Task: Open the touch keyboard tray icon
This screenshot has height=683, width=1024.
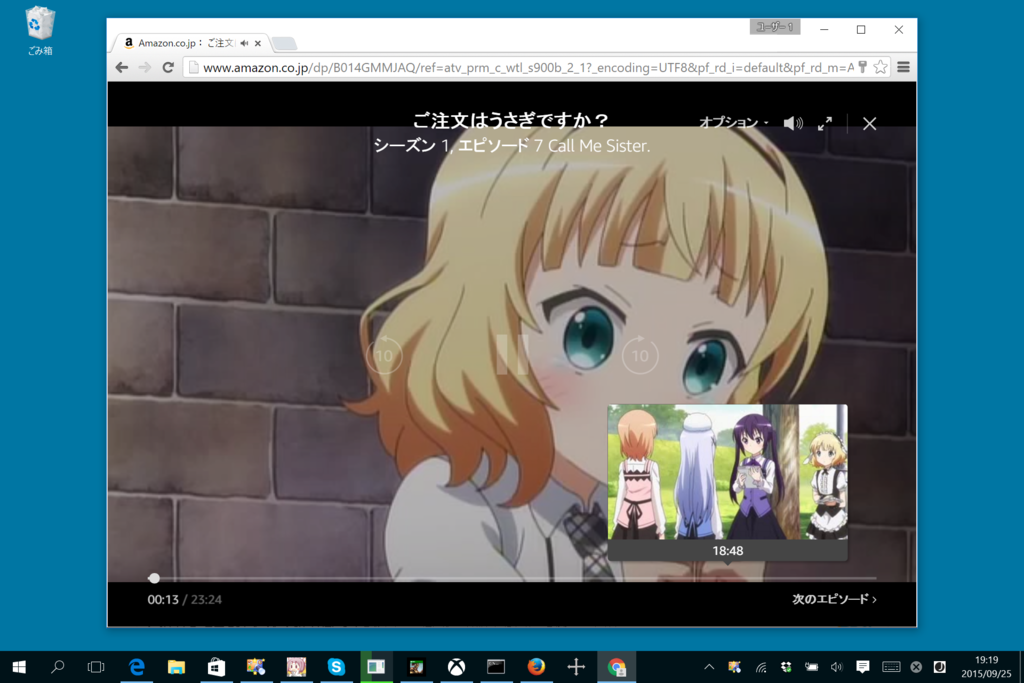Action: click(x=891, y=667)
